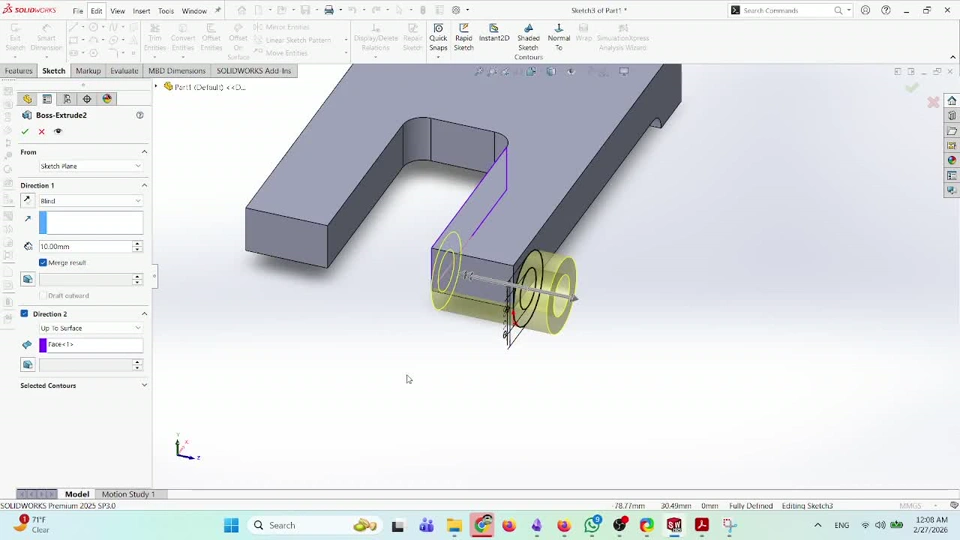Open Windows Start menu
This screenshot has width=960, height=540.
coord(231,525)
